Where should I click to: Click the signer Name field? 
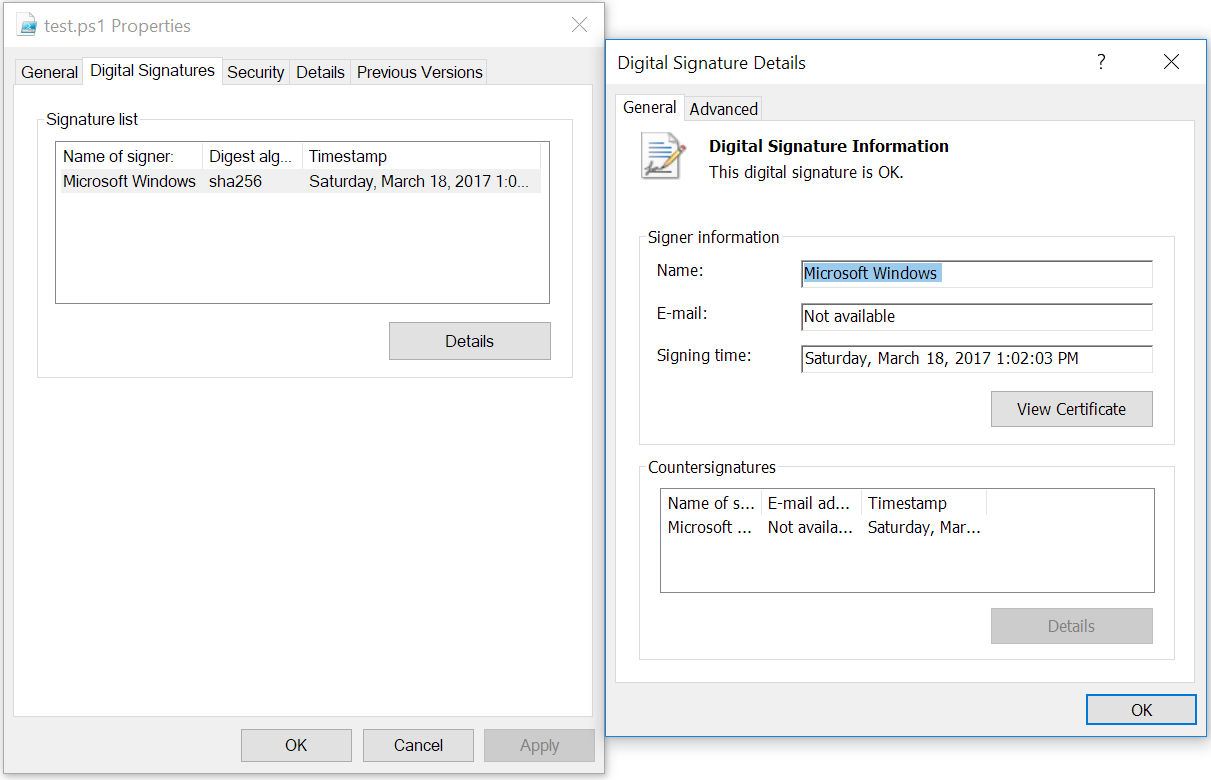pyautogui.click(x=977, y=274)
